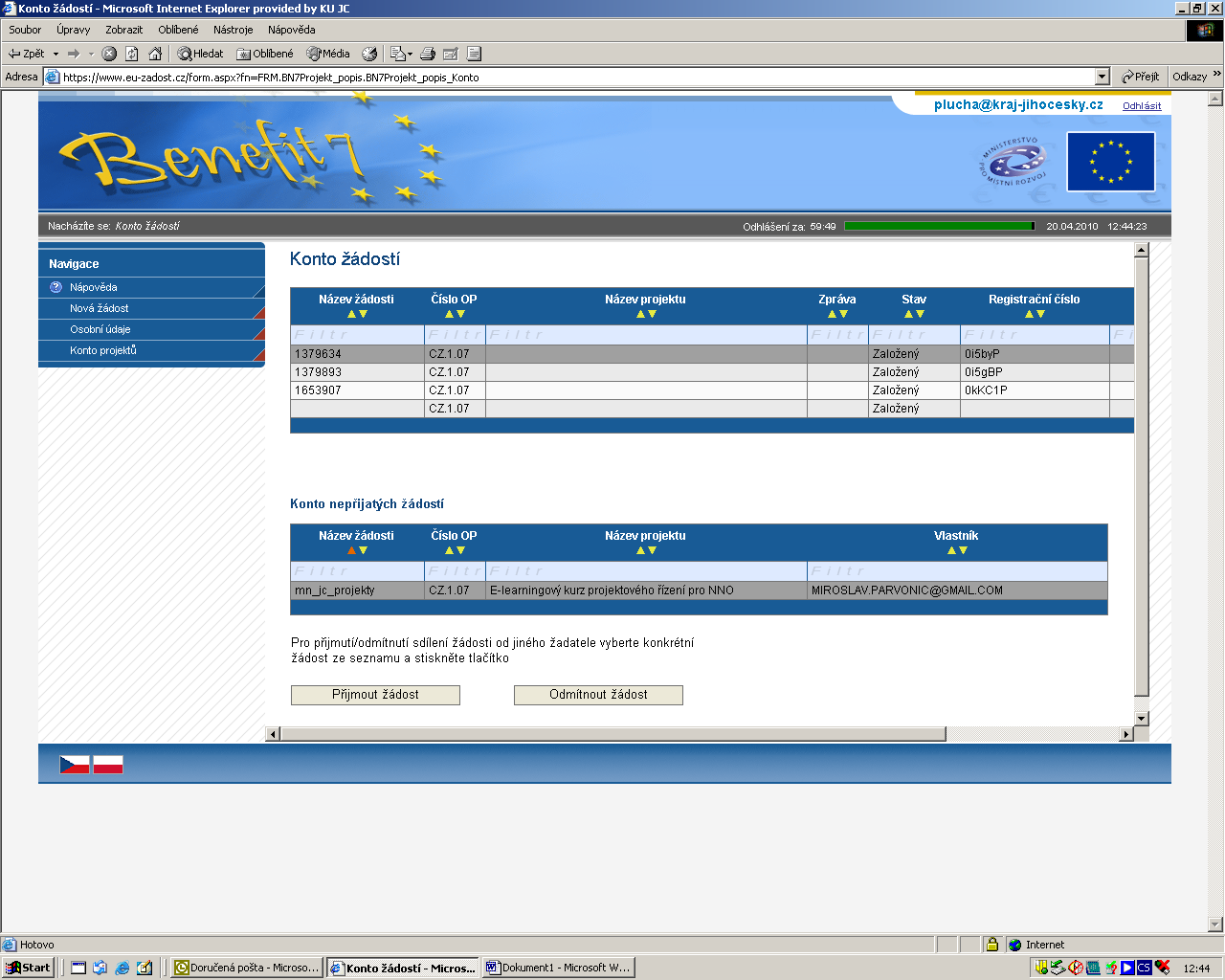The width and height of the screenshot is (1225, 980).
Task: Click the help question mark icon in sidebar
Action: (56, 287)
